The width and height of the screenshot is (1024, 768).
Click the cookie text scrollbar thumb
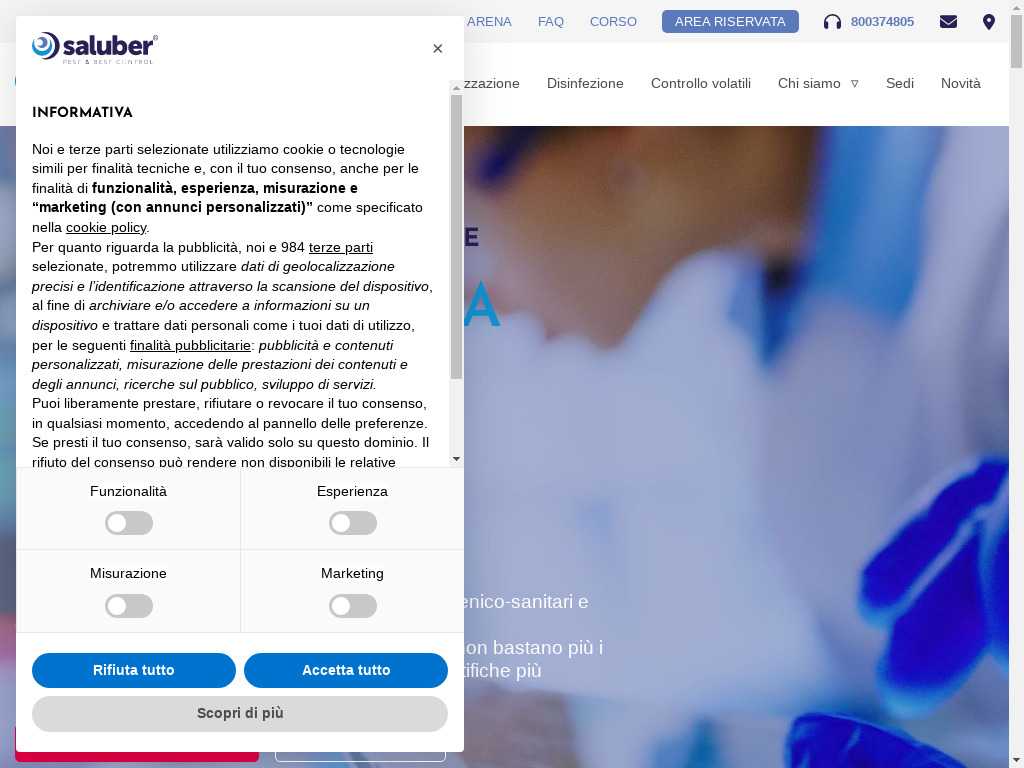point(456,236)
